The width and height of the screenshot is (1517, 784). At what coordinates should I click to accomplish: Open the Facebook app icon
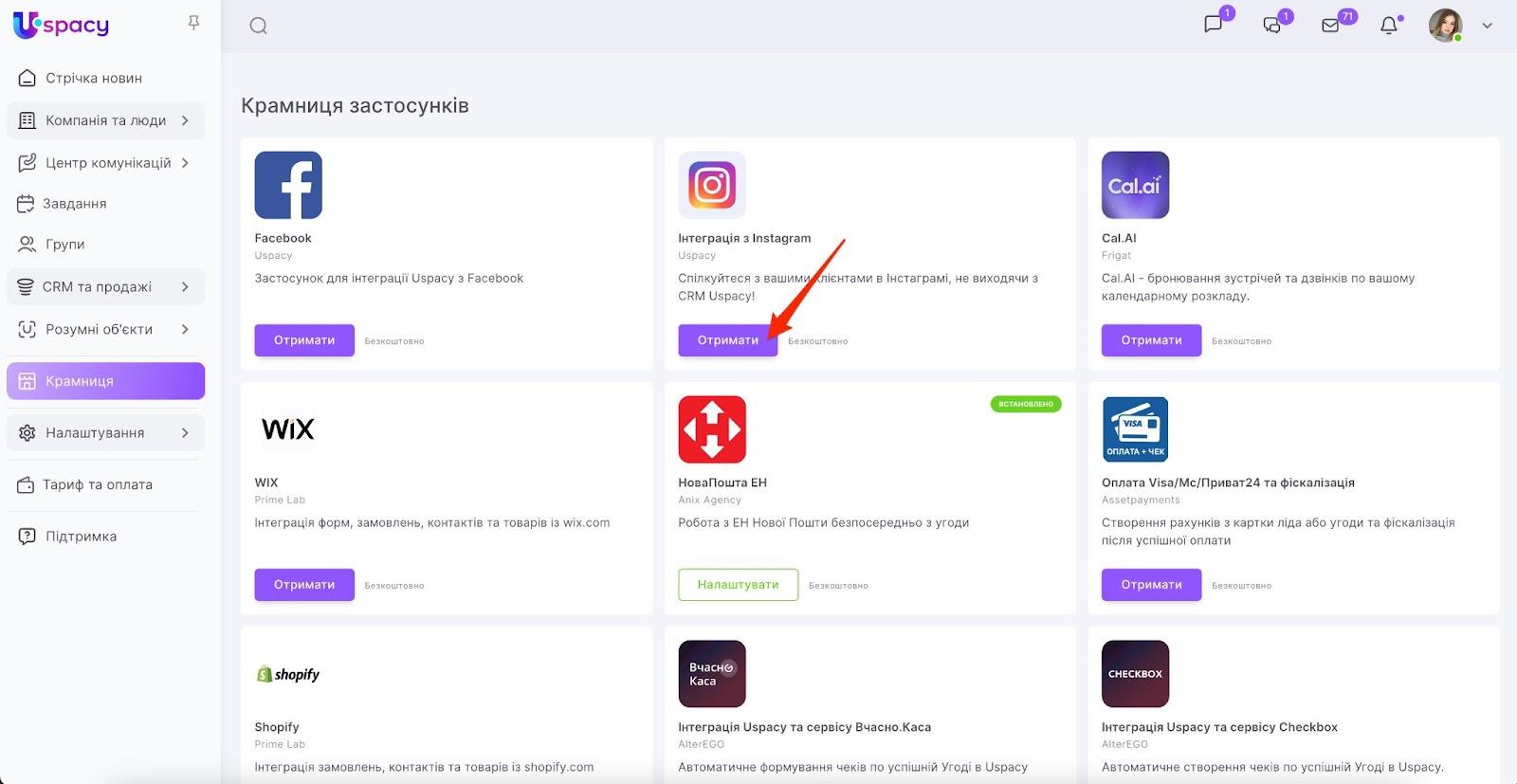(288, 186)
